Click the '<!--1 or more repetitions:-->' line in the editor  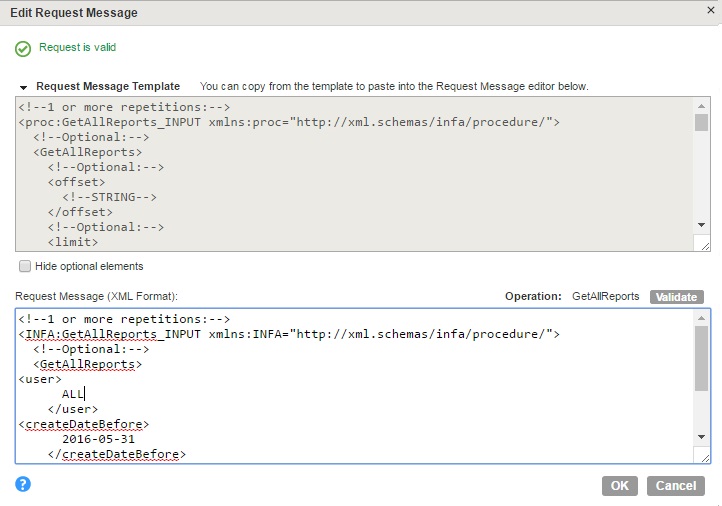coord(124,319)
